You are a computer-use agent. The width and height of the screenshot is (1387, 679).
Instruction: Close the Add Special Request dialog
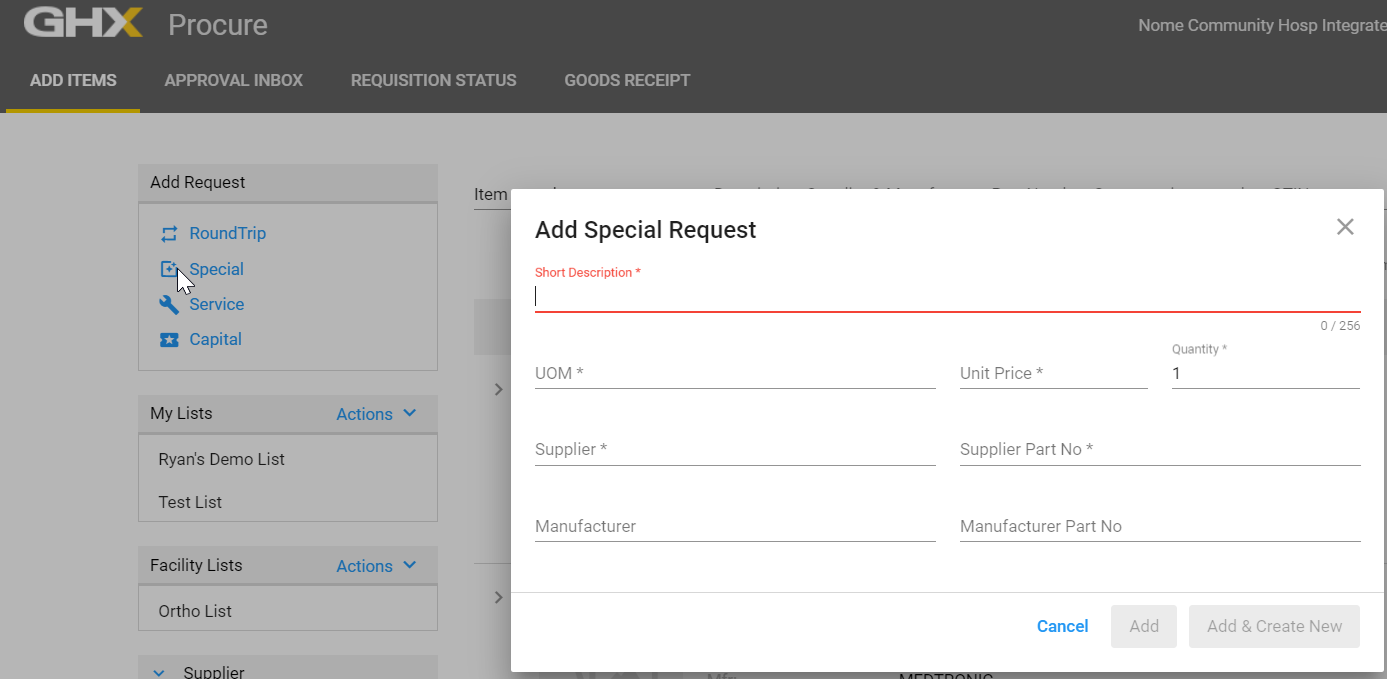(x=1345, y=227)
